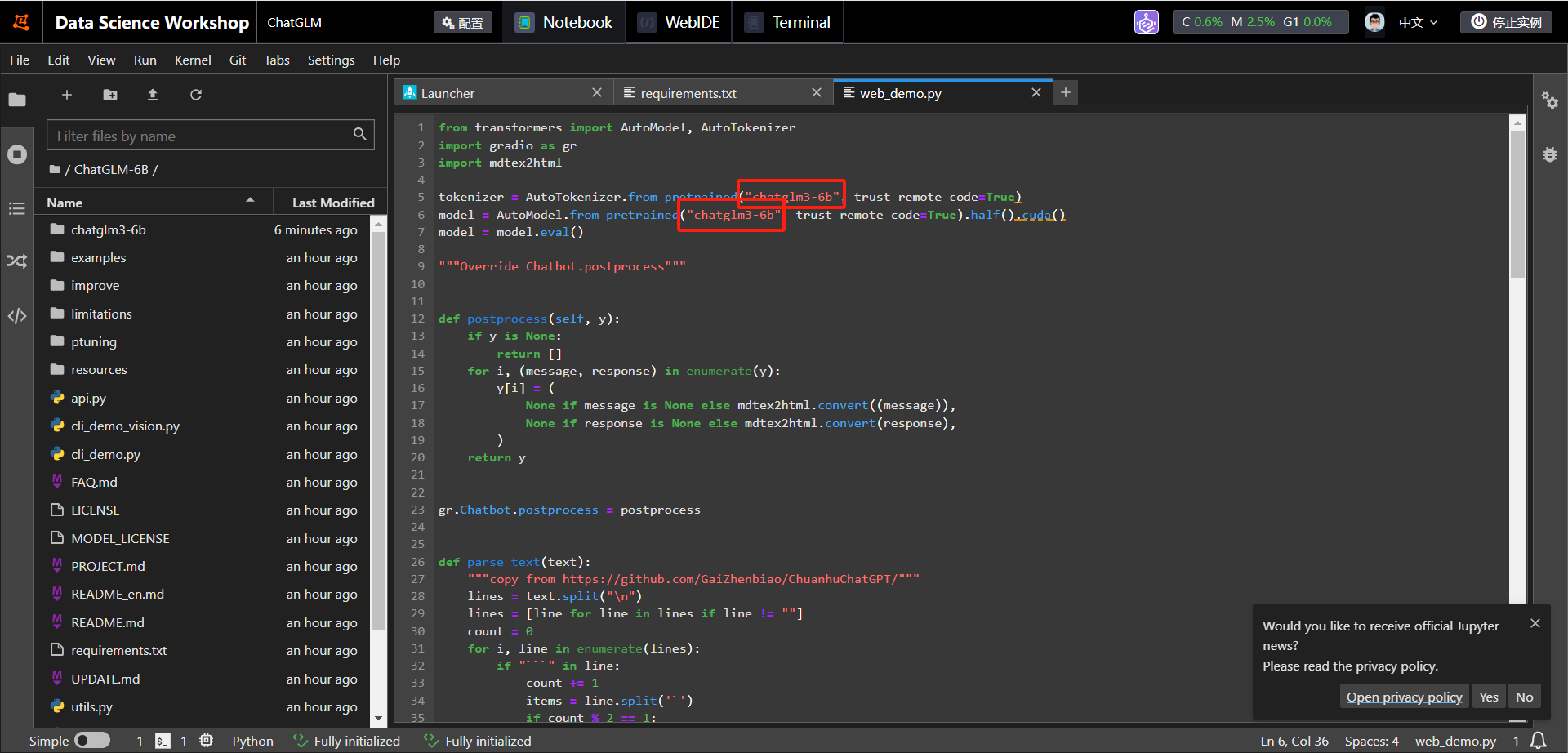Refresh the file list
The width and height of the screenshot is (1568, 753).
pos(196,95)
